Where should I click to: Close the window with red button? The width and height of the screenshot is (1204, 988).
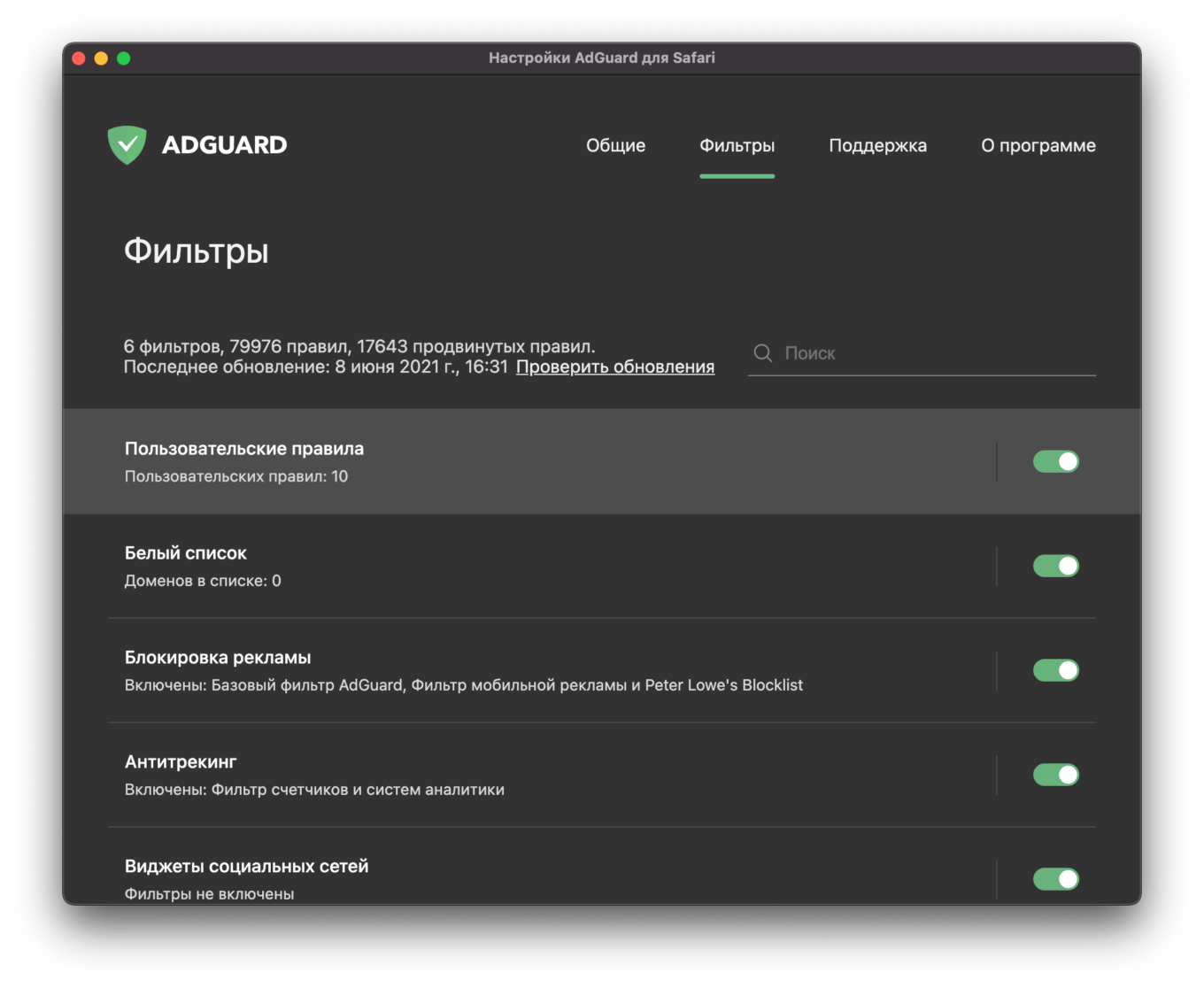pos(78,58)
